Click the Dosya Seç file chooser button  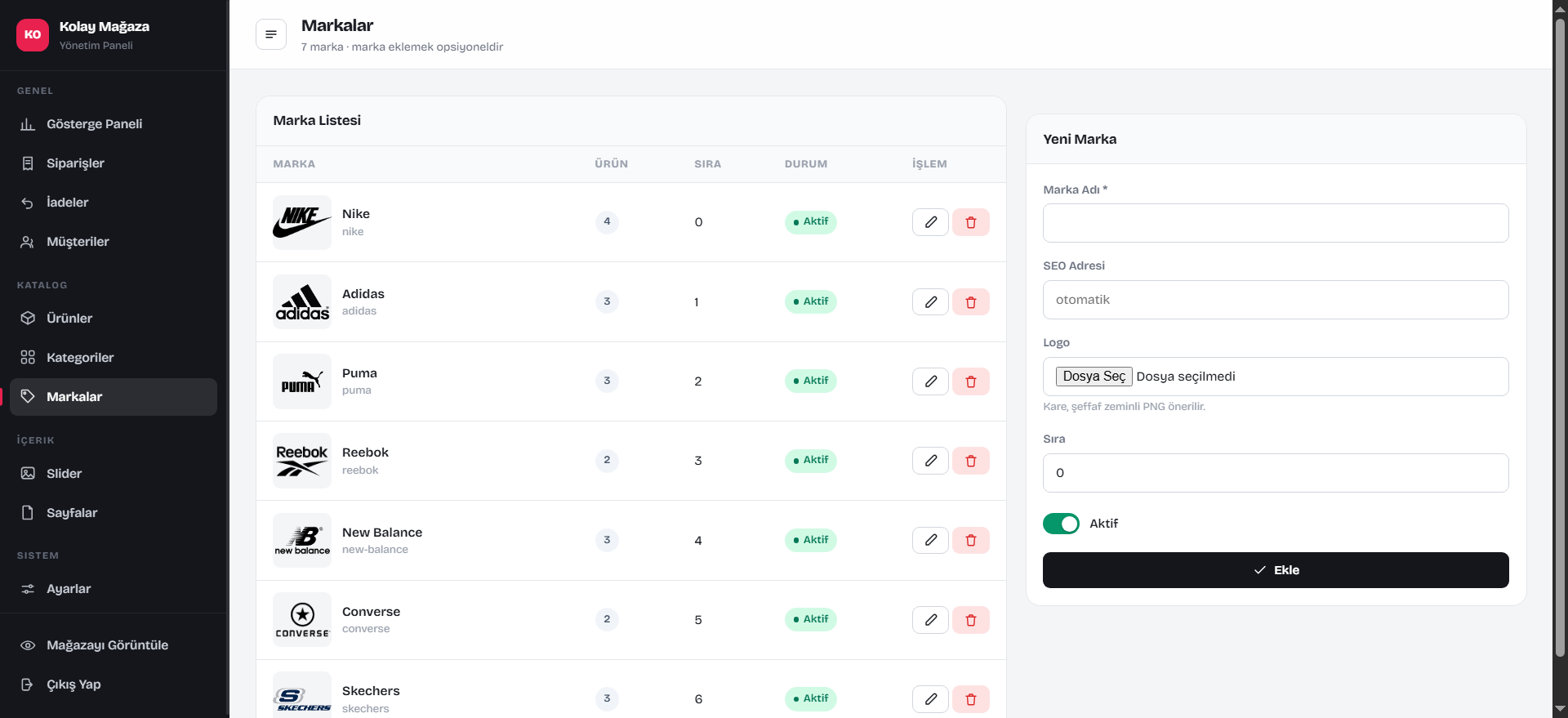point(1094,377)
